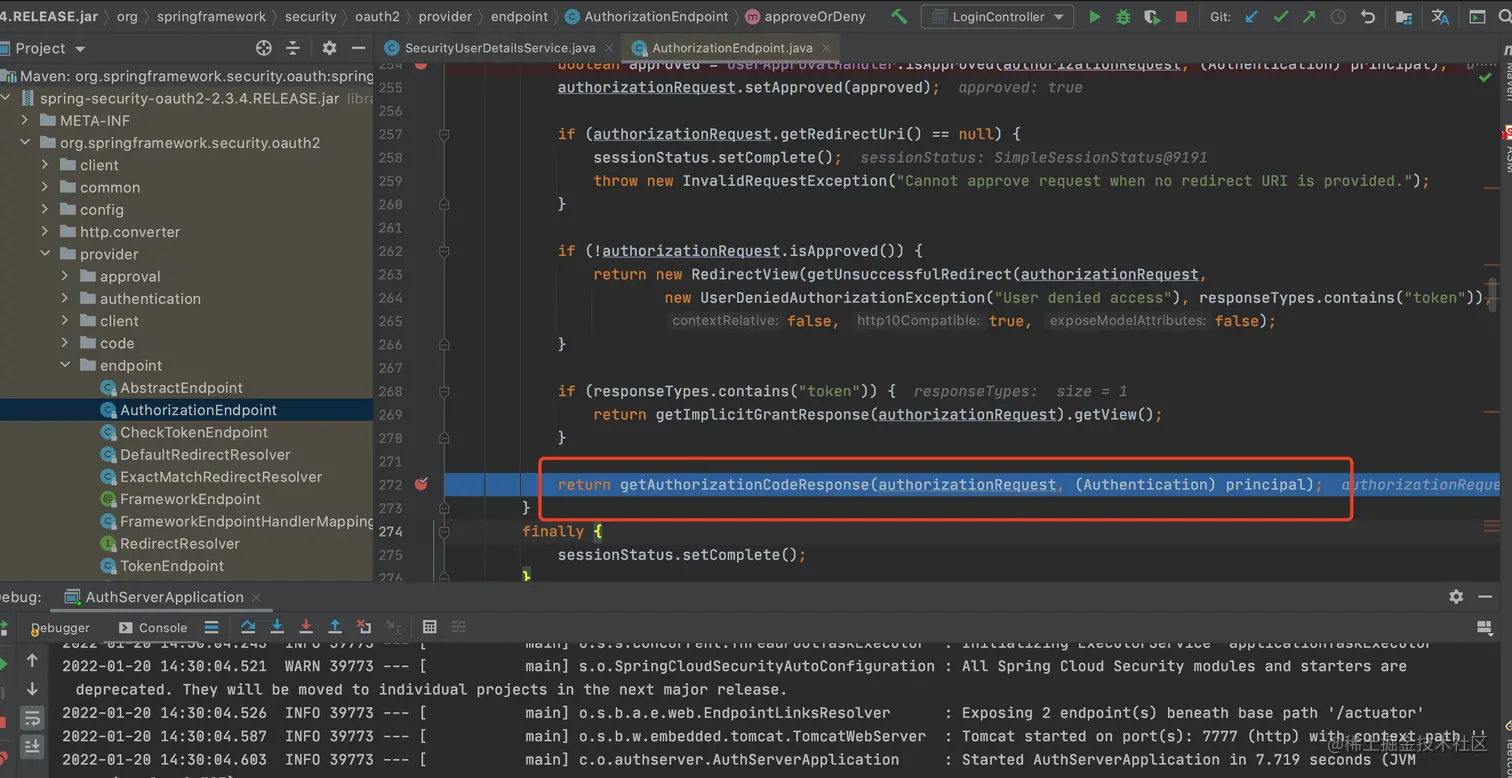Expand the common package
This screenshot has width=1512, height=778.
tap(45, 187)
